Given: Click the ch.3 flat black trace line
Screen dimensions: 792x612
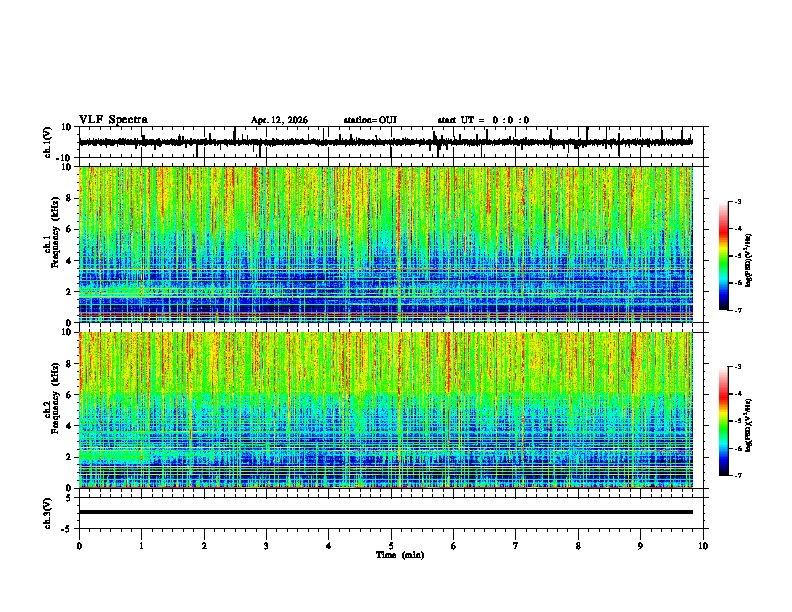Looking at the screenshot, I should 385,512.
